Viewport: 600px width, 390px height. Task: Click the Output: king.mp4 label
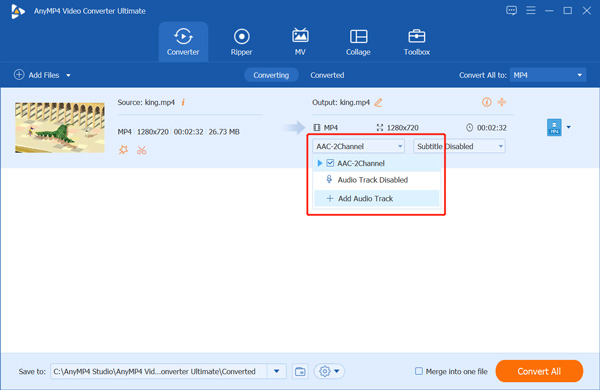tap(341, 102)
